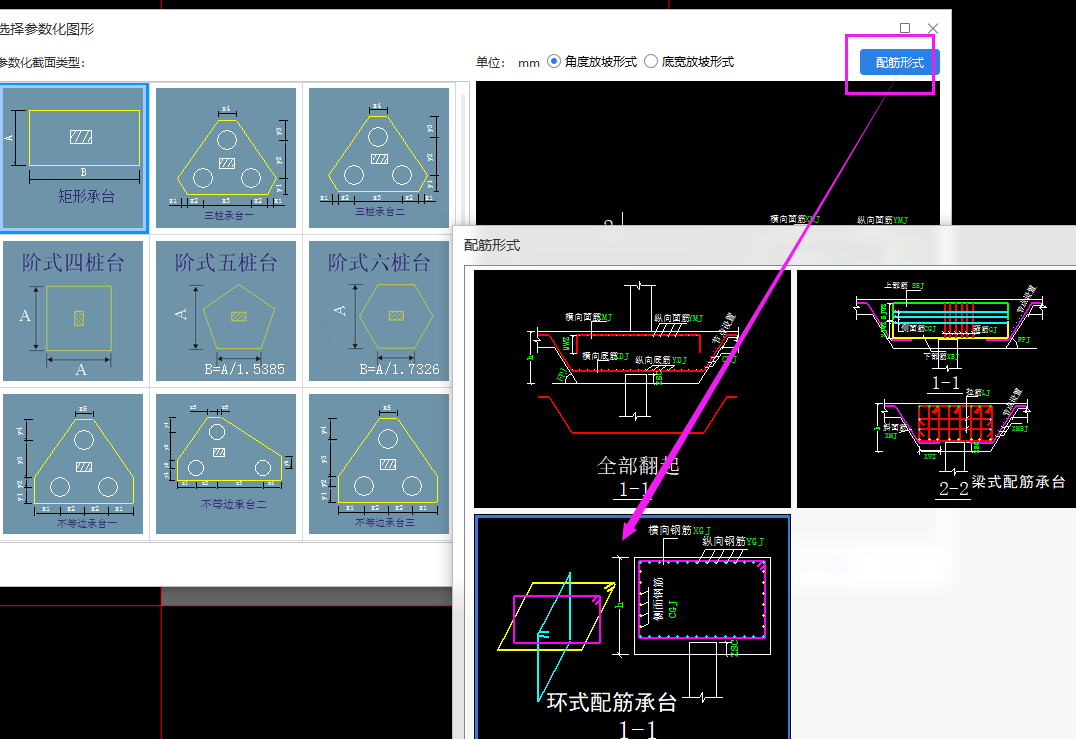Viewport: 1076px width, 739px height.
Task: Choose the 梁式配筋承台 reinforcement diagram
Action: pos(936,388)
